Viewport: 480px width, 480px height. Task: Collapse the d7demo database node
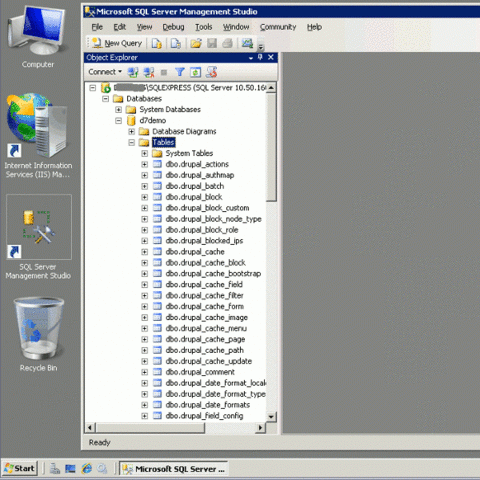tap(119, 121)
